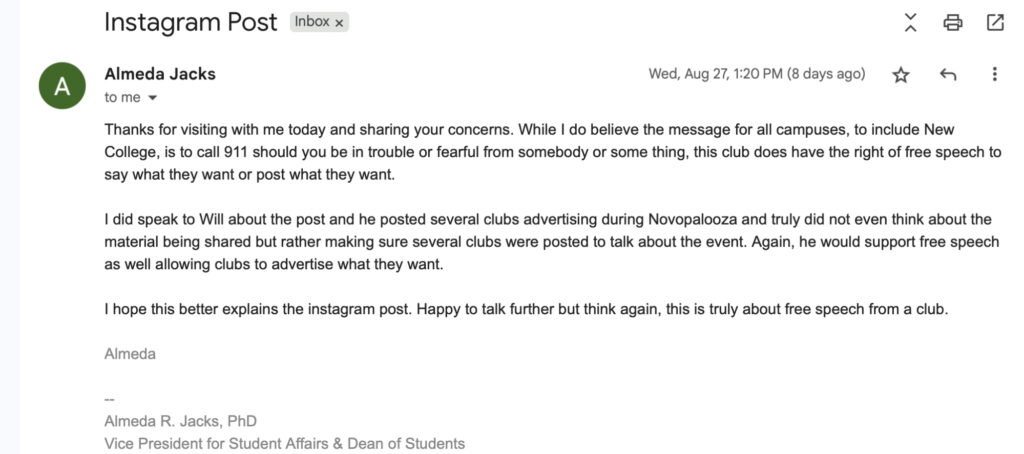Reply using the arrow icon
The image size is (1024, 454).
[948, 75]
